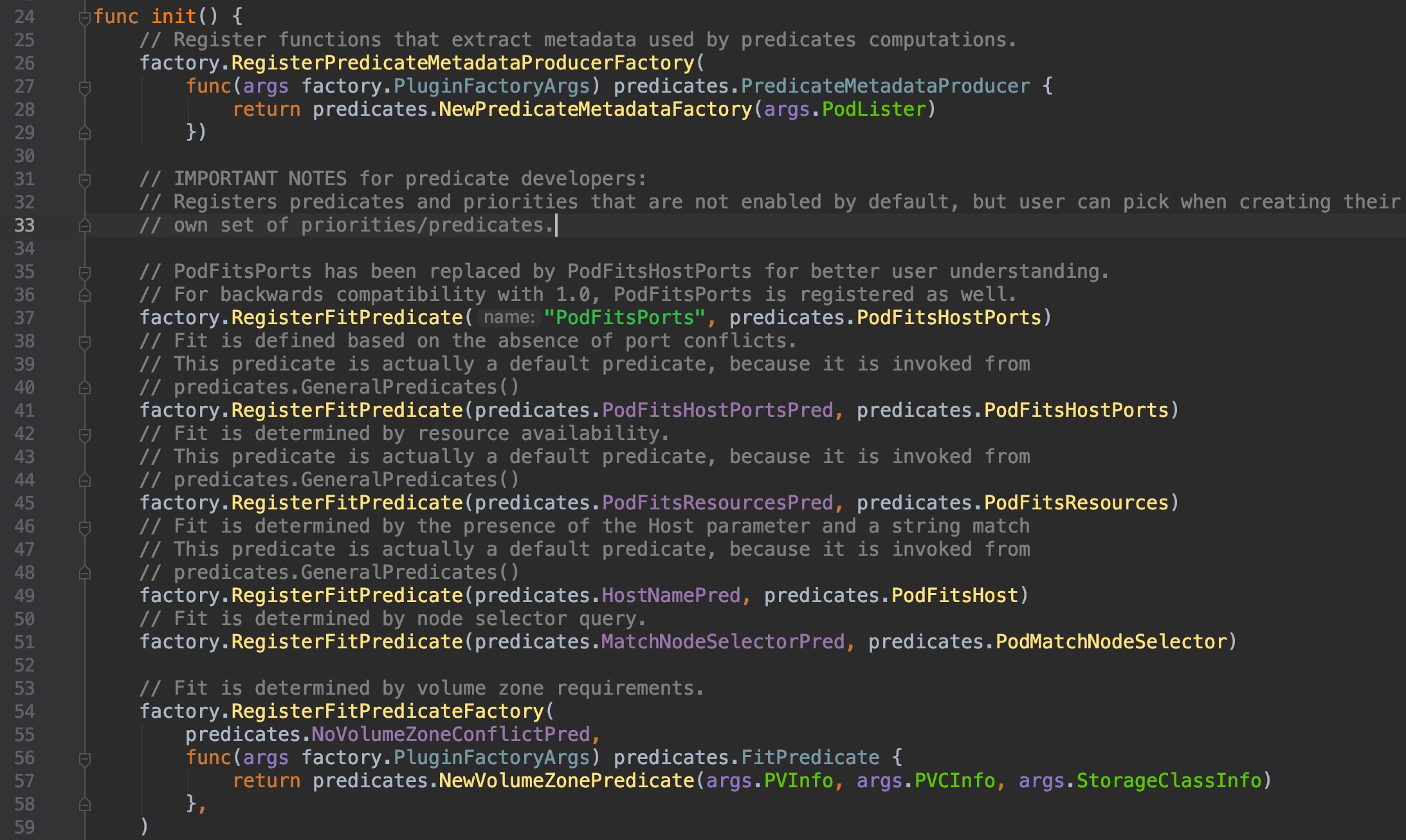This screenshot has height=840, width=1406.
Task: Collapse the func init() fold marker
Action: click(84, 18)
